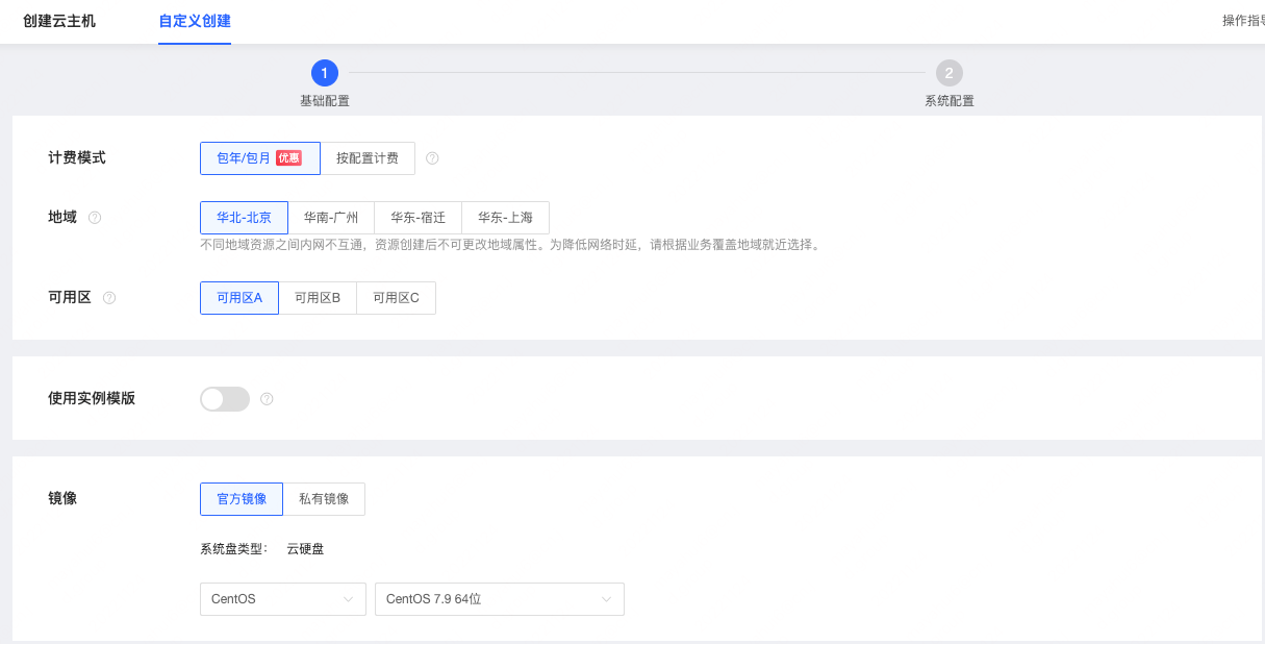Image resolution: width=1266 pixels, height=645 pixels.
Task: Select 私有镜像 image type
Action: click(x=324, y=499)
